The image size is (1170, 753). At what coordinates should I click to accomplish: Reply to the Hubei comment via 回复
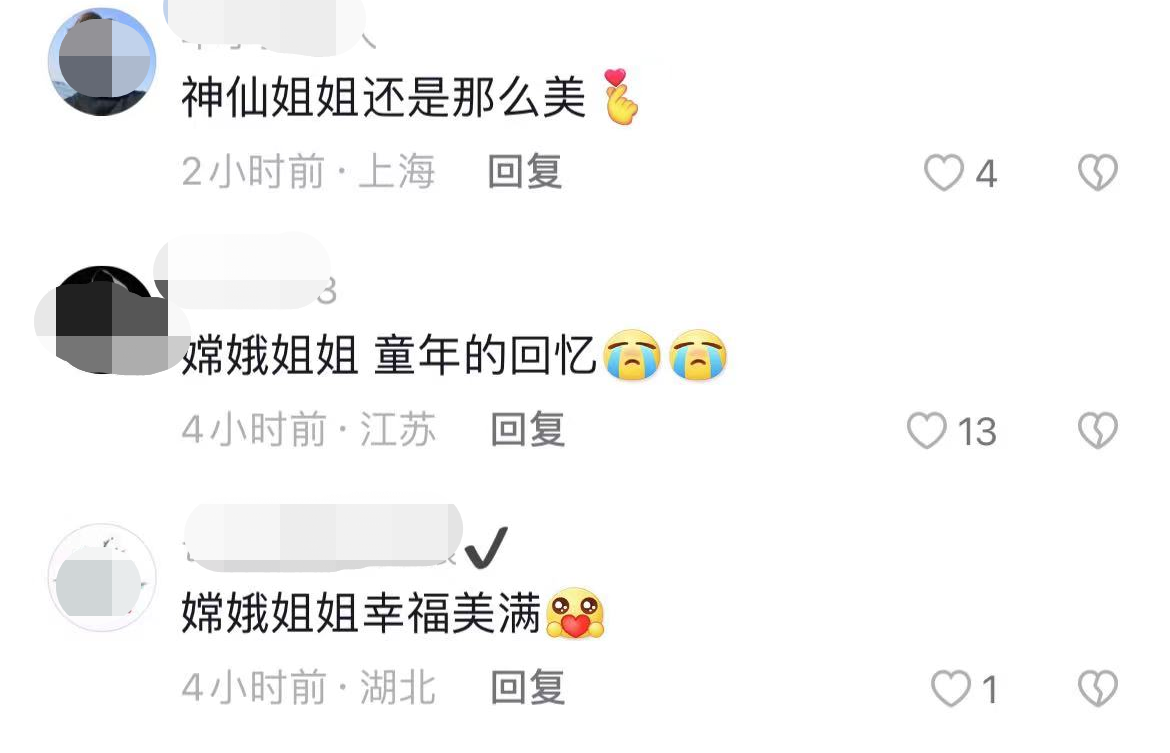pyautogui.click(x=528, y=687)
